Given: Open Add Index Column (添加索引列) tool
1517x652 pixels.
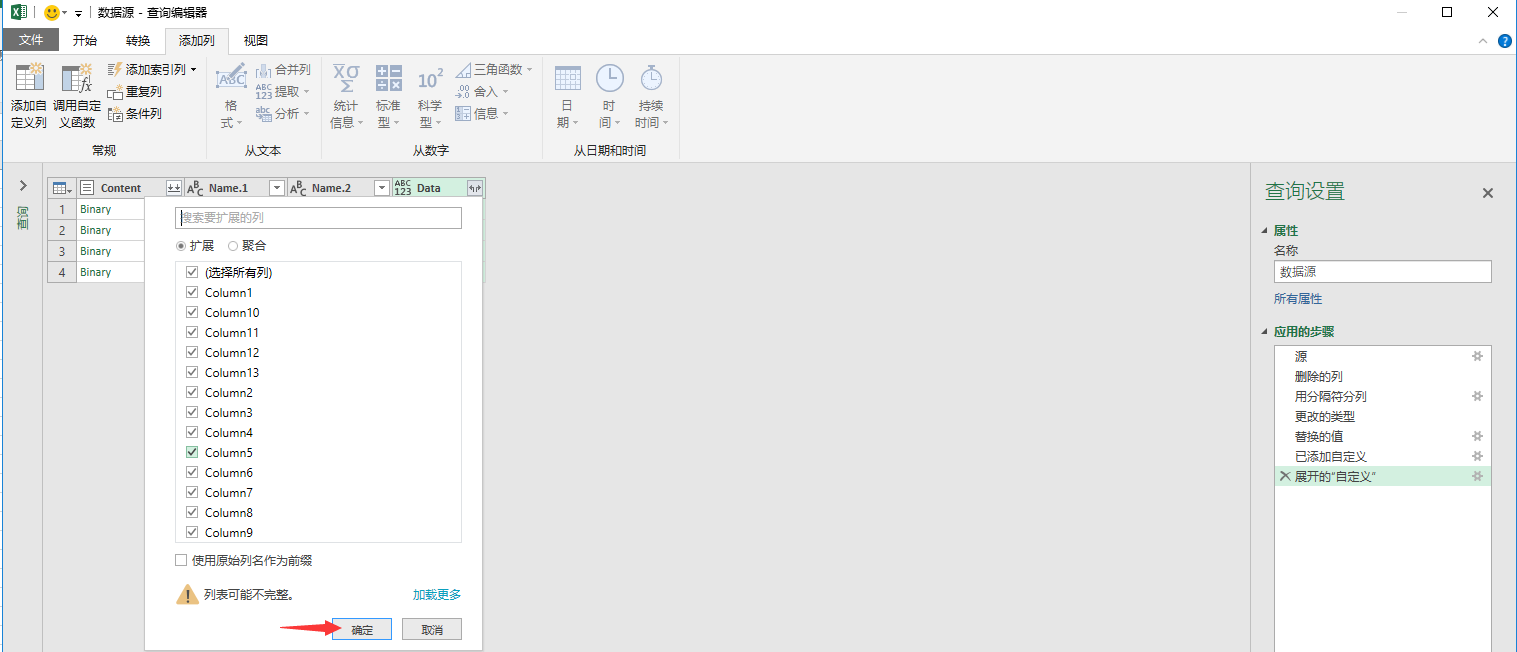Looking at the screenshot, I should point(152,69).
